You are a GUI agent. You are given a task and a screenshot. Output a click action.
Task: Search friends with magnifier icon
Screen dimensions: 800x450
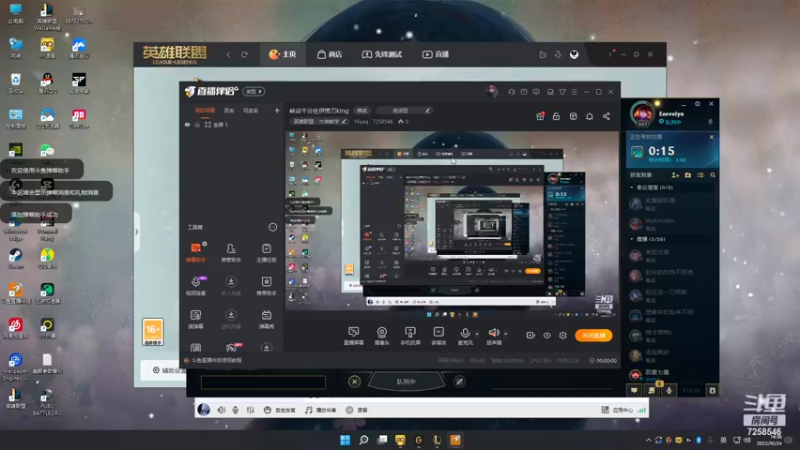[713, 175]
